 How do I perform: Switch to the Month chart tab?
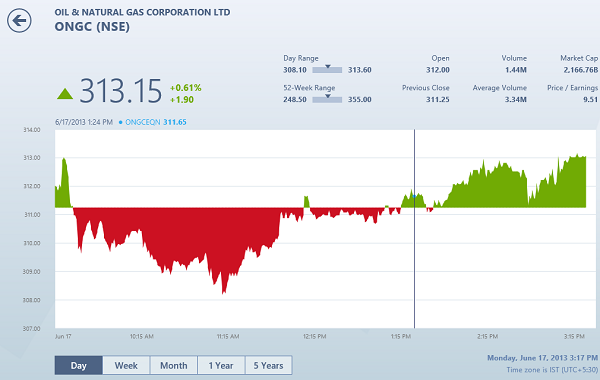click(174, 365)
